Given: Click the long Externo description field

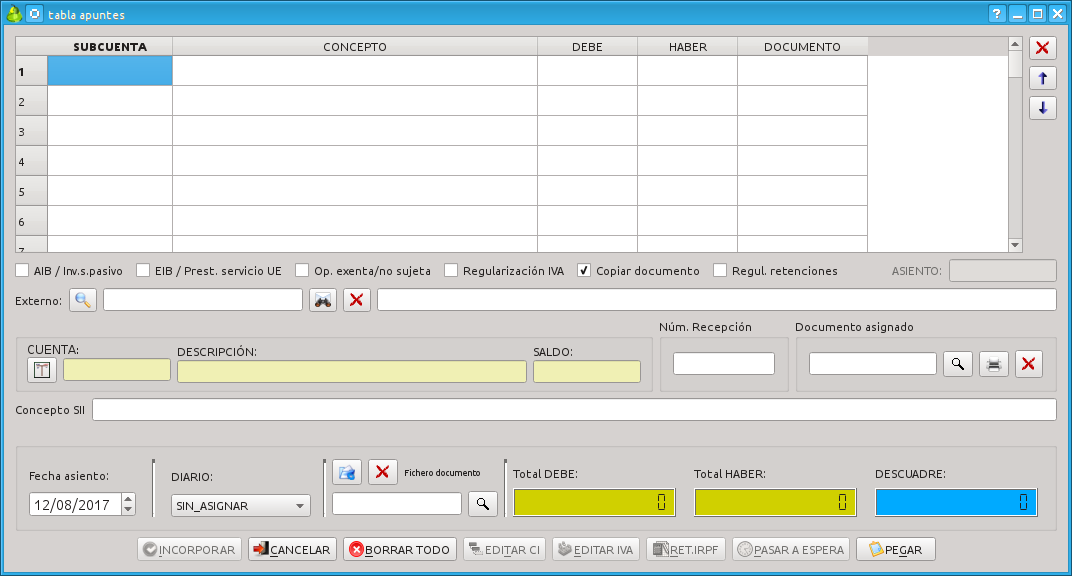Looking at the screenshot, I should [x=717, y=299].
